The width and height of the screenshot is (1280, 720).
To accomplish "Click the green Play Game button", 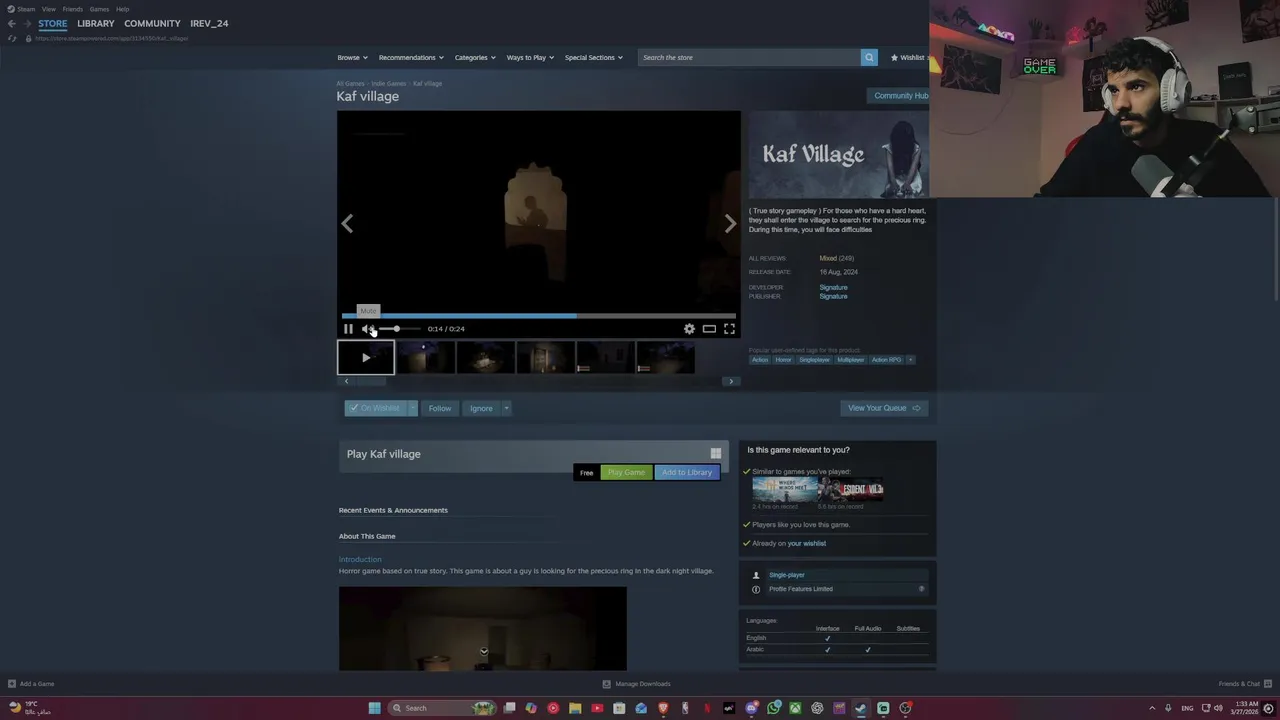I will 626,472.
